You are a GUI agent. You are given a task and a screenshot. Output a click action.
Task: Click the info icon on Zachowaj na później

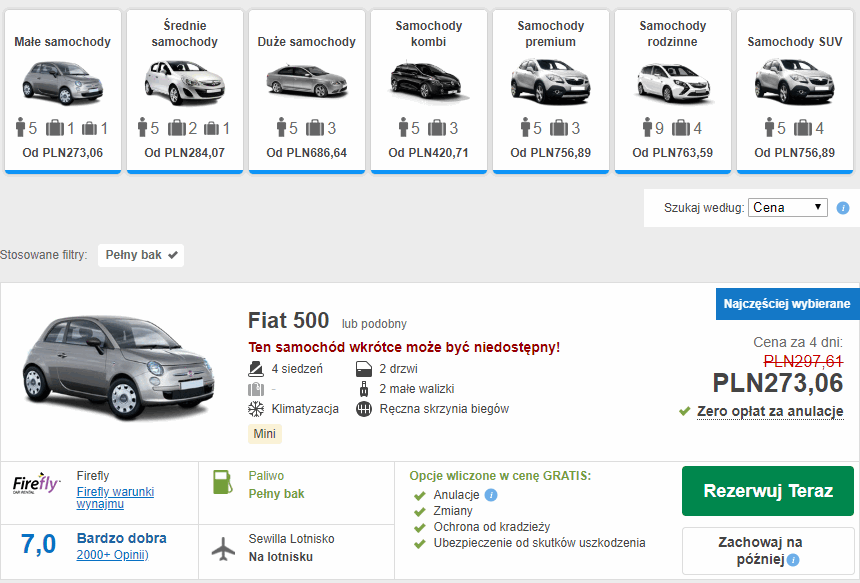[x=793, y=560]
